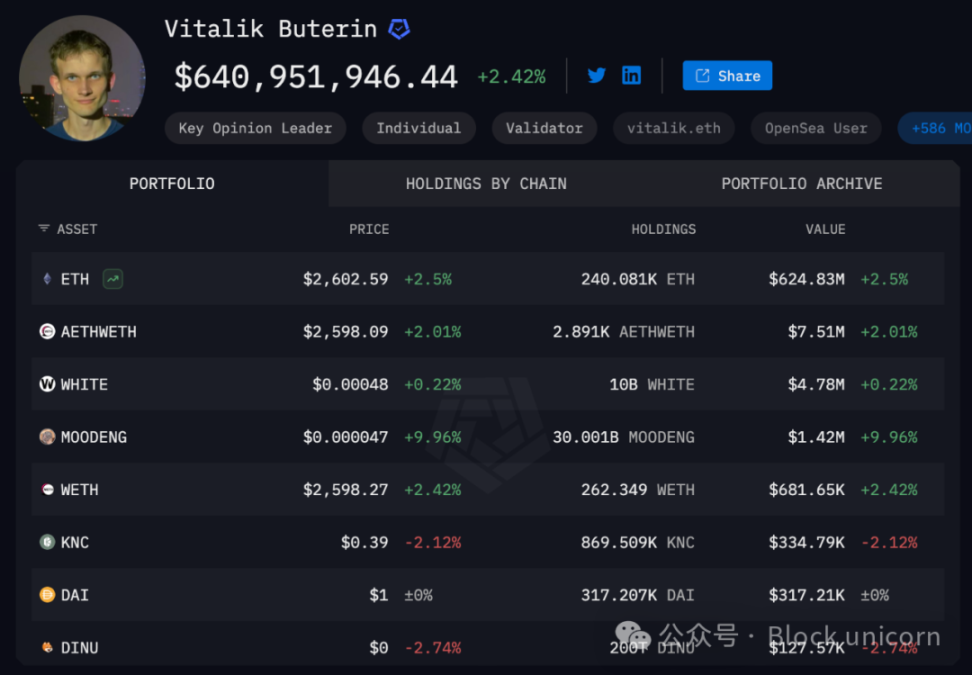The width and height of the screenshot is (972, 675).
Task: Open the Portfolio Archive tab
Action: point(801,184)
